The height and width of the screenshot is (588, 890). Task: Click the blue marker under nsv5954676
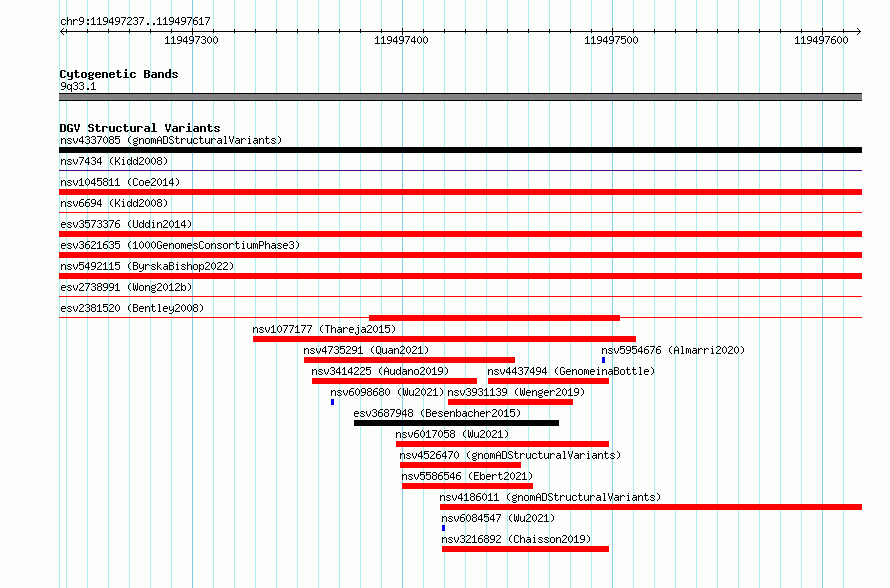(603, 360)
